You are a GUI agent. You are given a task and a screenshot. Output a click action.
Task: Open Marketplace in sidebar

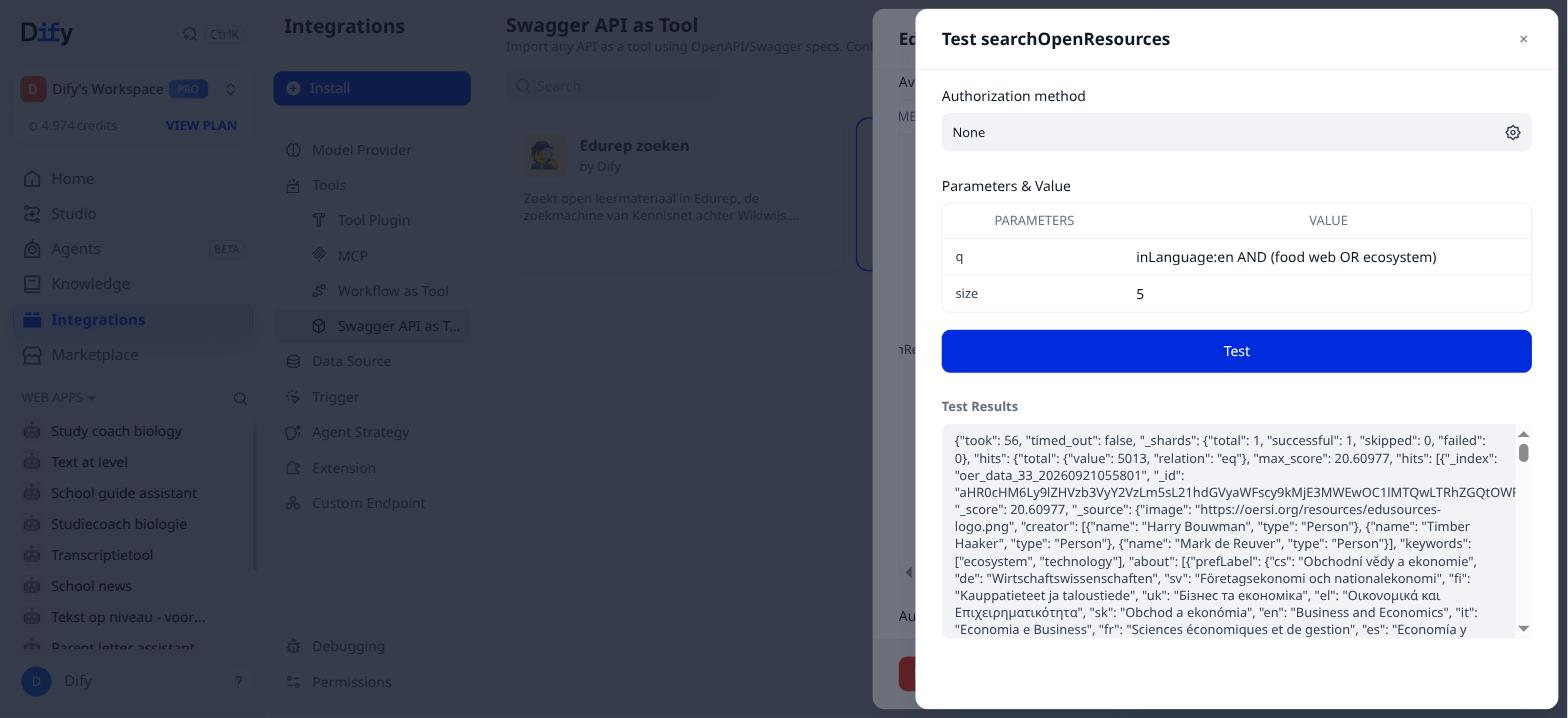coord(132,355)
